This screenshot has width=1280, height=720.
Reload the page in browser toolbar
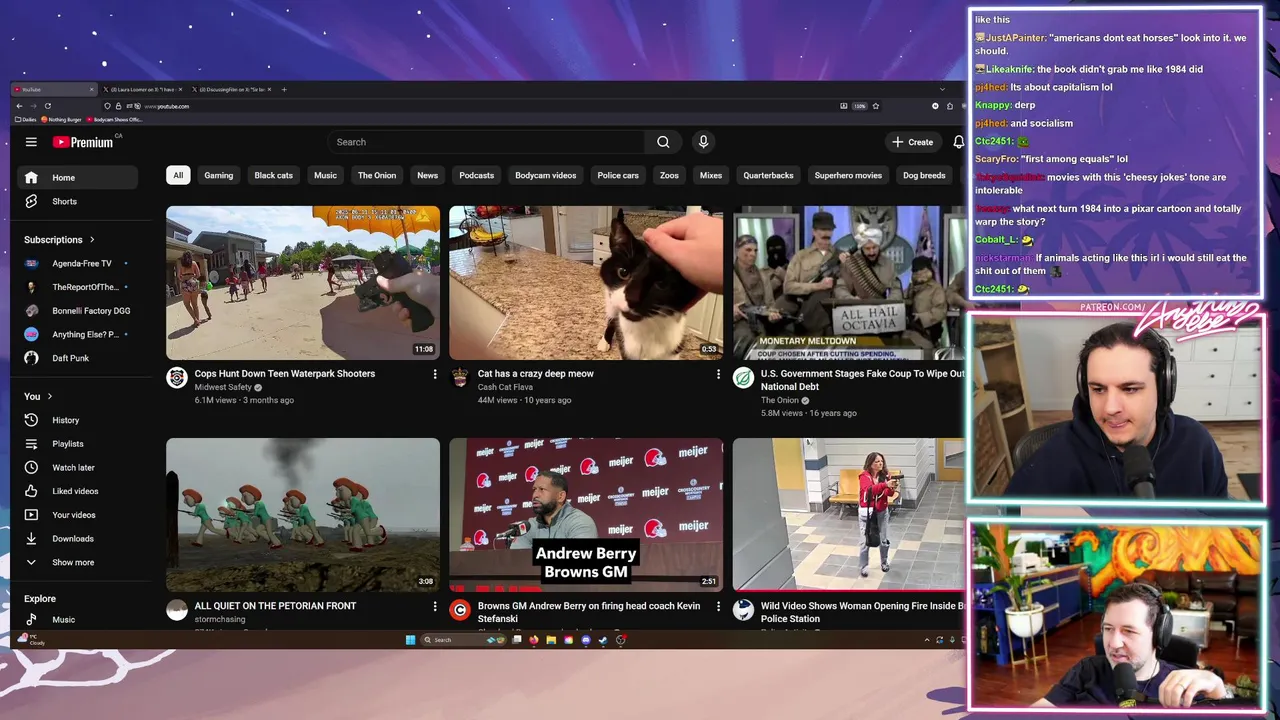pyautogui.click(x=47, y=106)
